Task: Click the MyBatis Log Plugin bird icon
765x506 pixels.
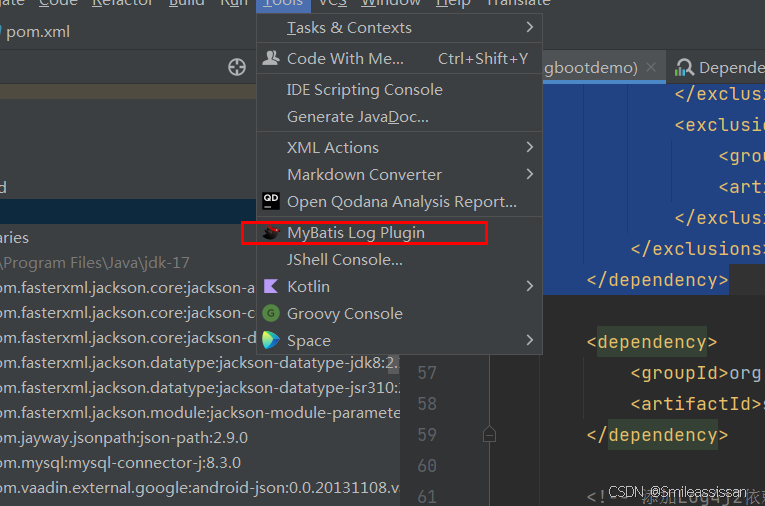Action: [x=271, y=233]
